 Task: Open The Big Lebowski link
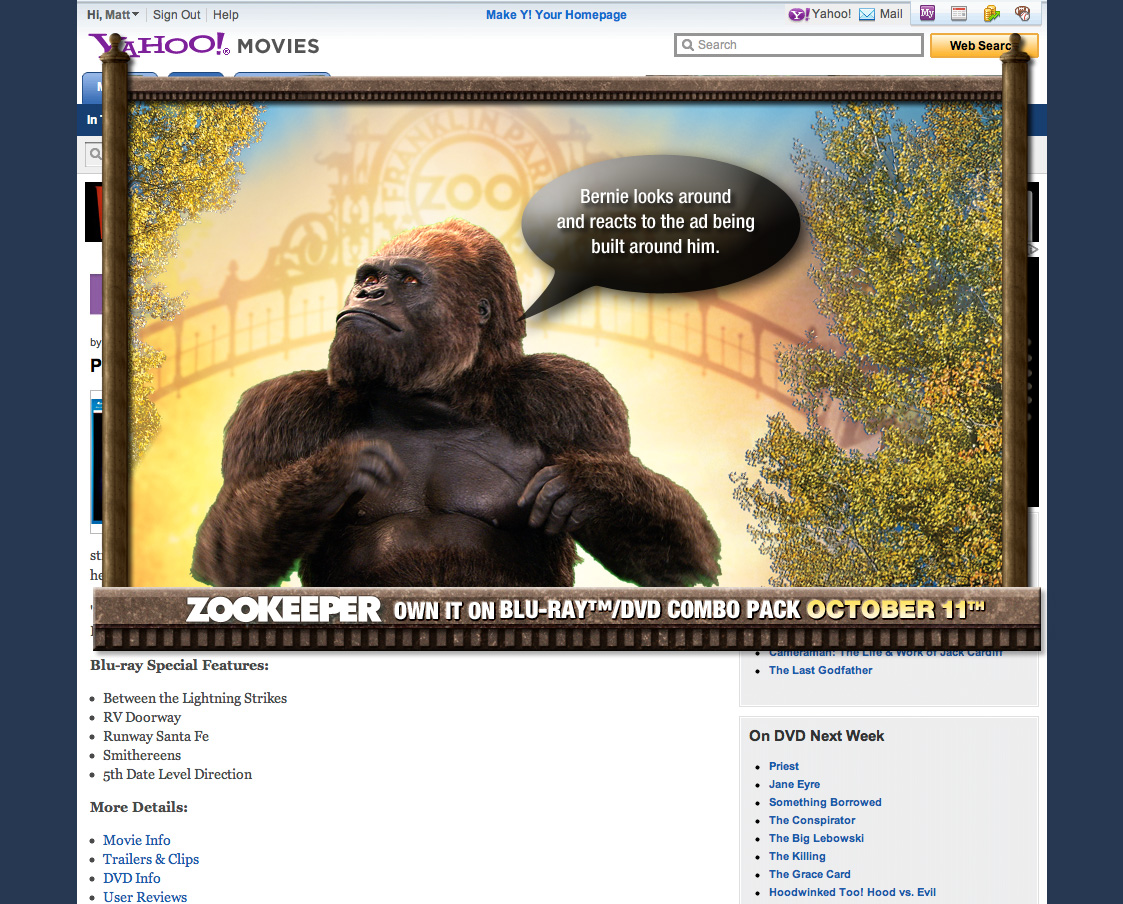pos(816,837)
